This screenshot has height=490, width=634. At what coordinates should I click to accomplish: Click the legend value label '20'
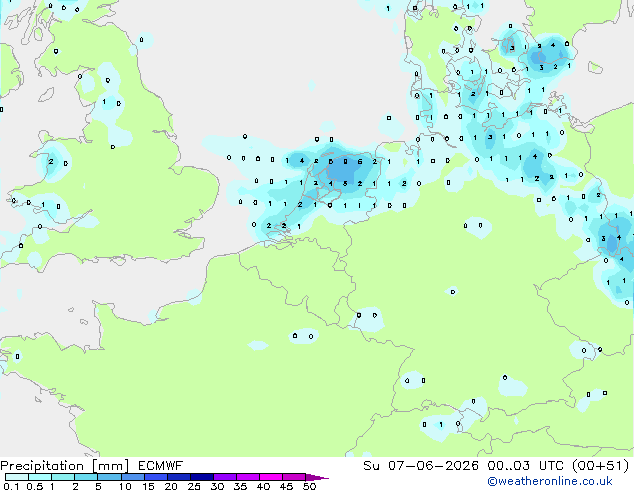tap(171, 486)
